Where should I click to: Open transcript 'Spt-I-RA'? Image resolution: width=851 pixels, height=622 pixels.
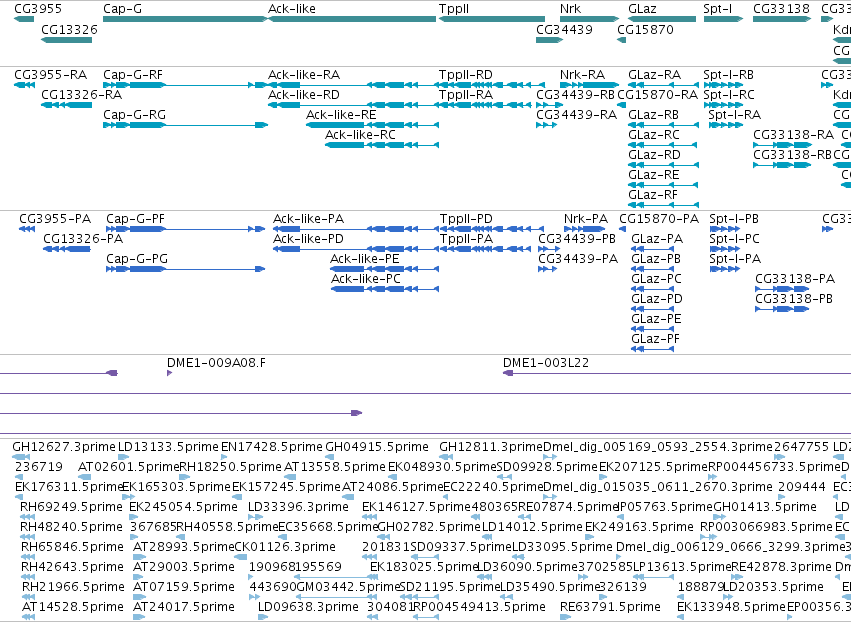coord(735,115)
